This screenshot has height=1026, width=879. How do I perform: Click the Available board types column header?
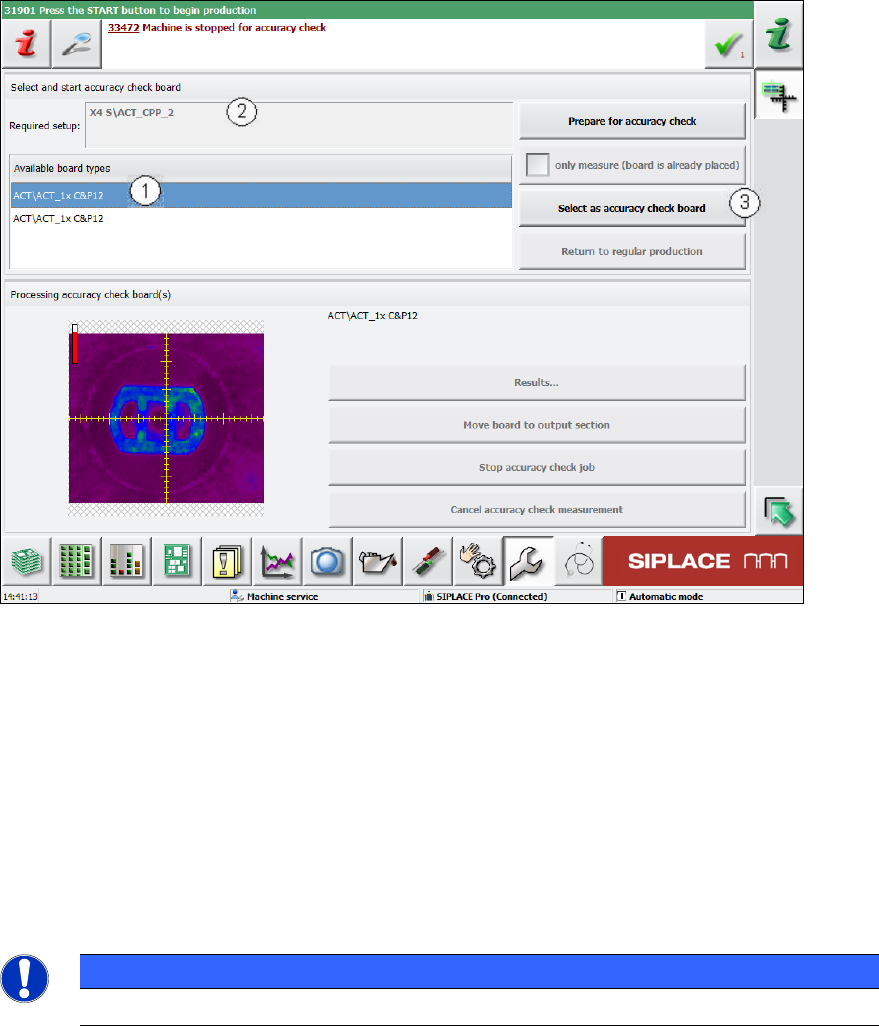click(x=261, y=168)
